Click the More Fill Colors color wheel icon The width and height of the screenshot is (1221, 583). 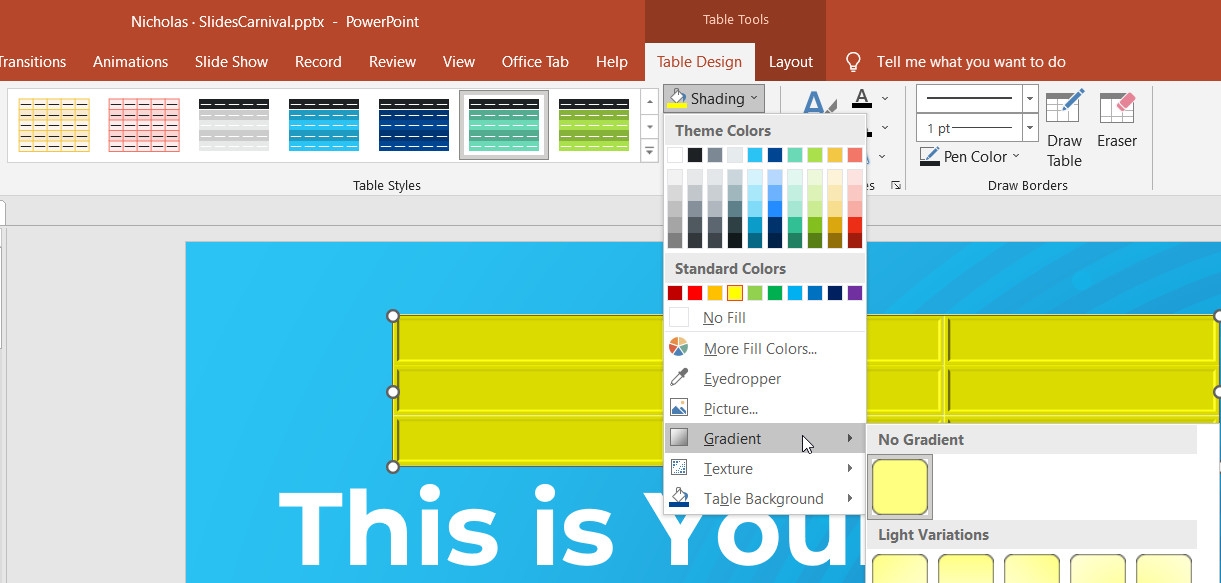point(679,348)
